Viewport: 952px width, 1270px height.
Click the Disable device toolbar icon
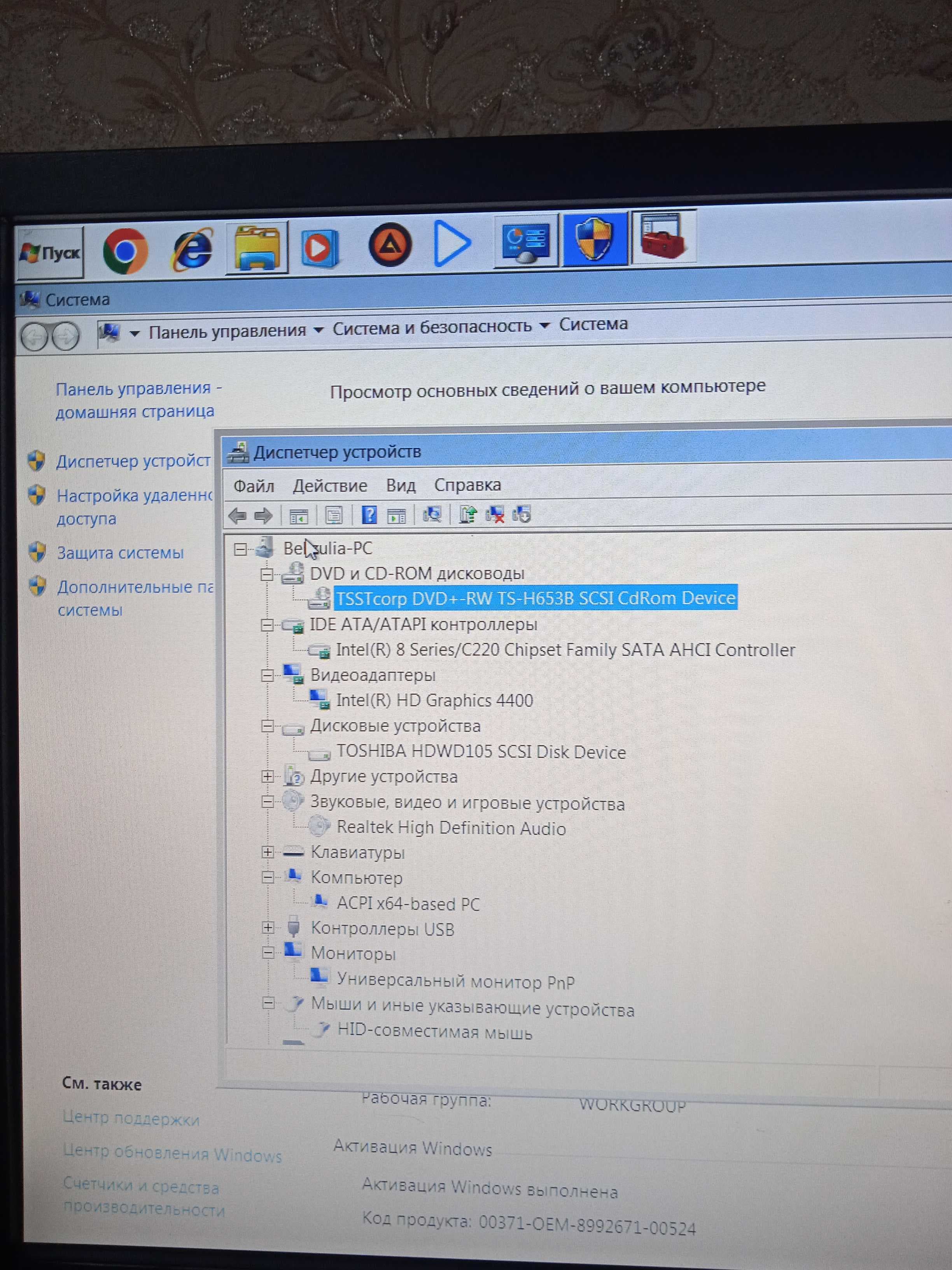tap(521, 514)
